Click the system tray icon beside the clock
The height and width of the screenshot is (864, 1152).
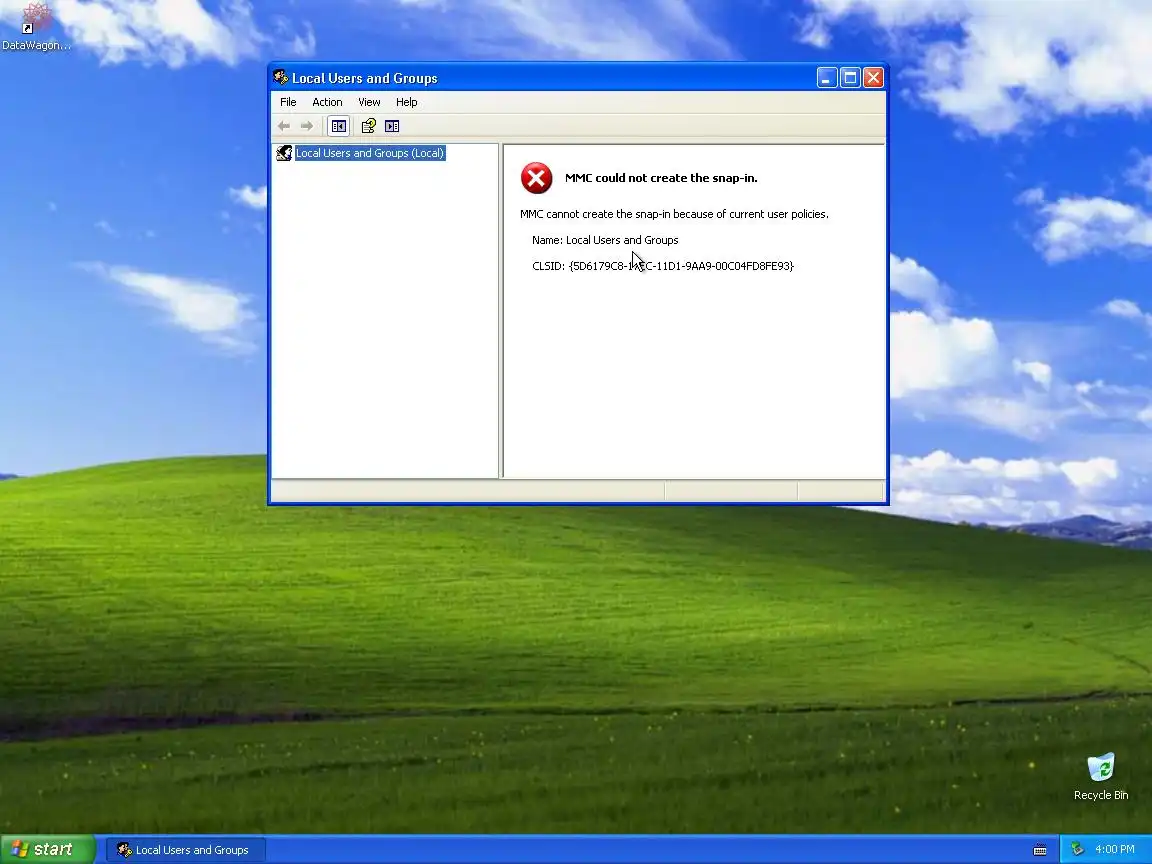tap(1077, 849)
